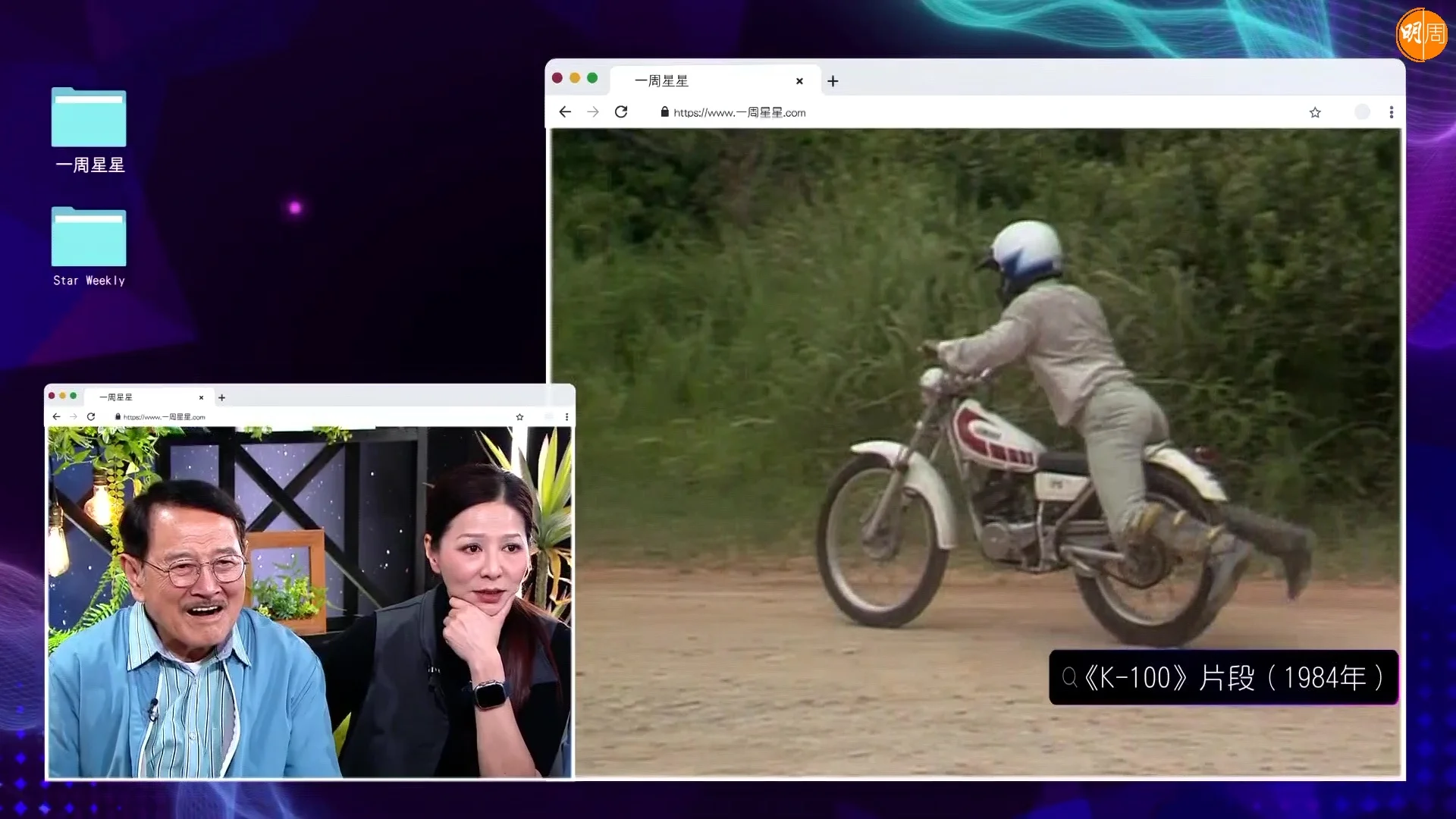
Task: Go forward in the small browser window
Action: tap(74, 416)
